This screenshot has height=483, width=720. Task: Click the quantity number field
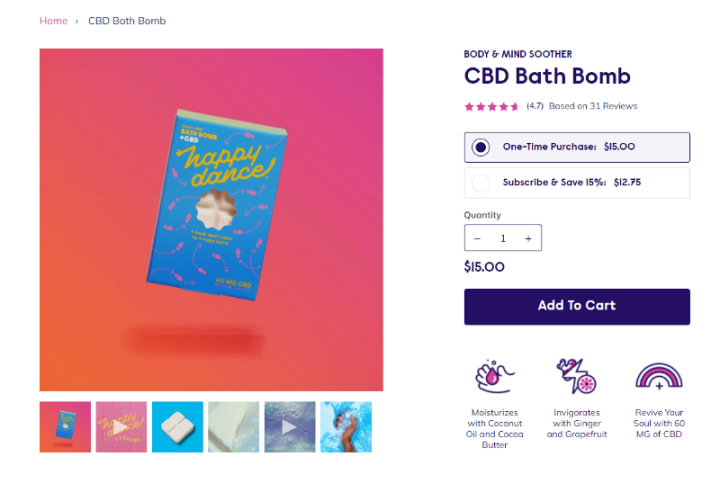(503, 238)
